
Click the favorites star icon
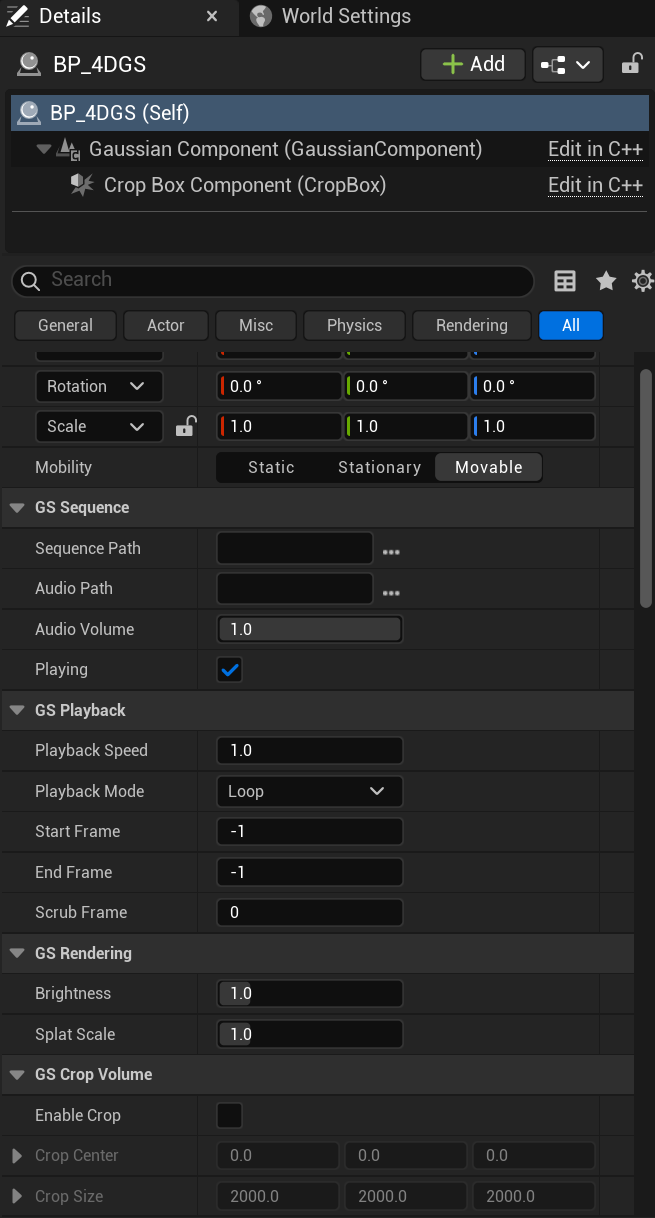(605, 281)
